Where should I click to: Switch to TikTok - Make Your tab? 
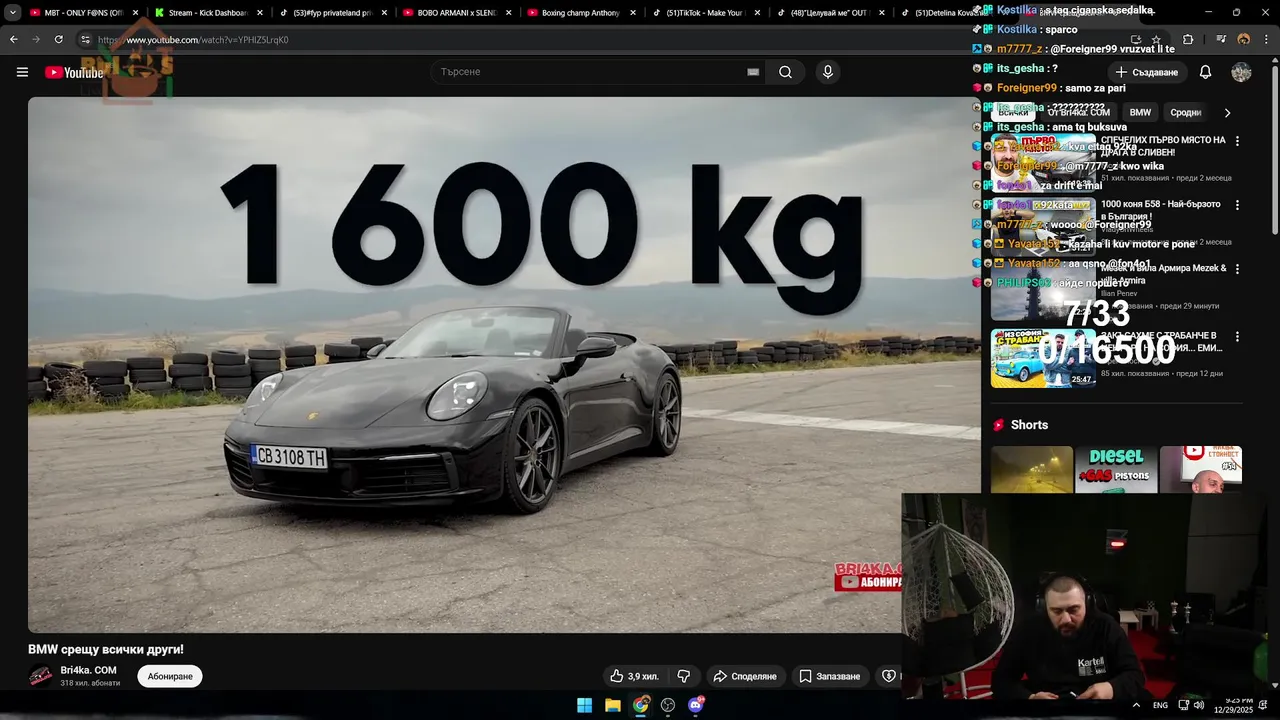click(703, 13)
